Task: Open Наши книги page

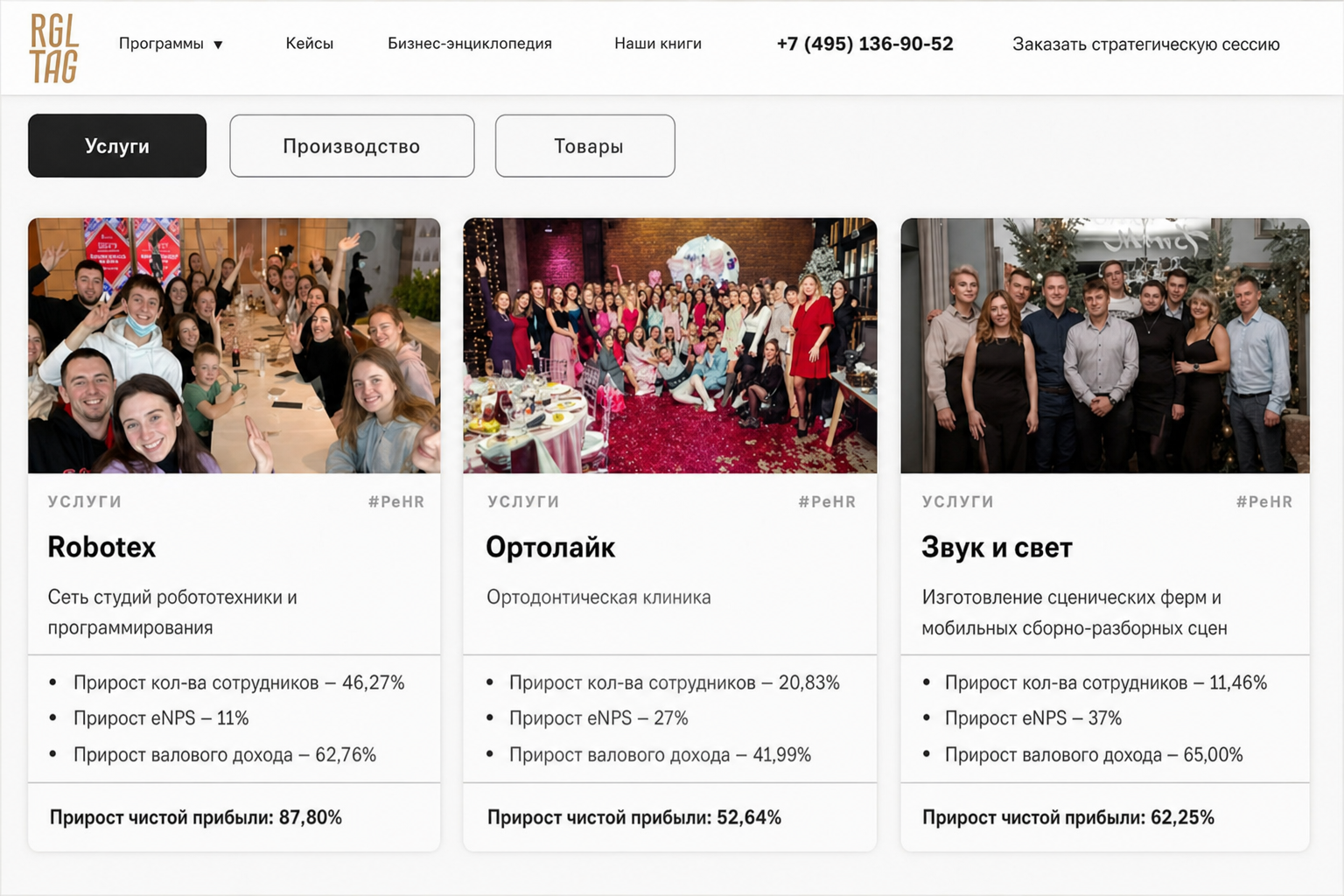Action: click(x=658, y=44)
